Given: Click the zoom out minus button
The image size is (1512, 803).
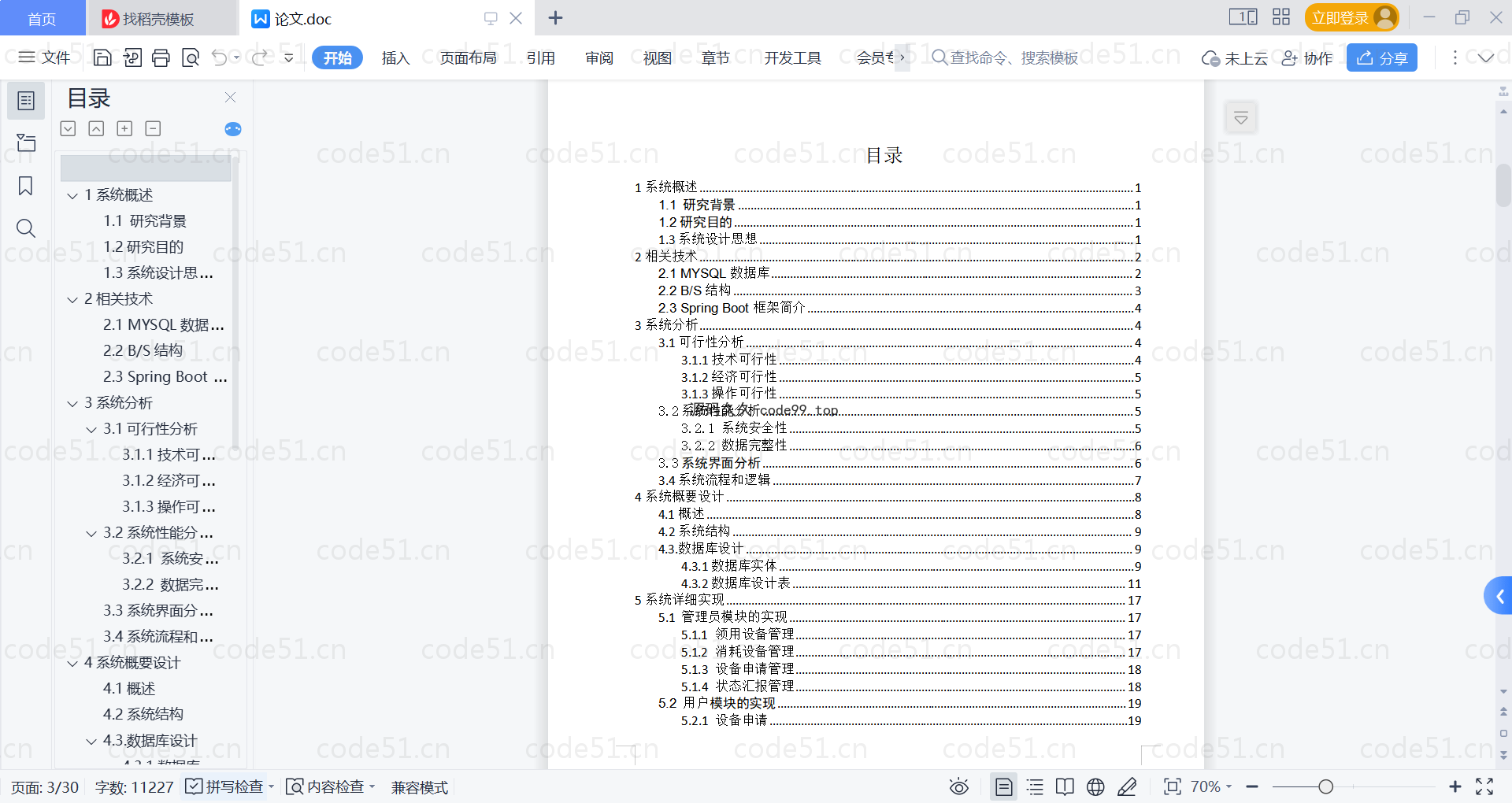Looking at the screenshot, I should pos(1252,786).
